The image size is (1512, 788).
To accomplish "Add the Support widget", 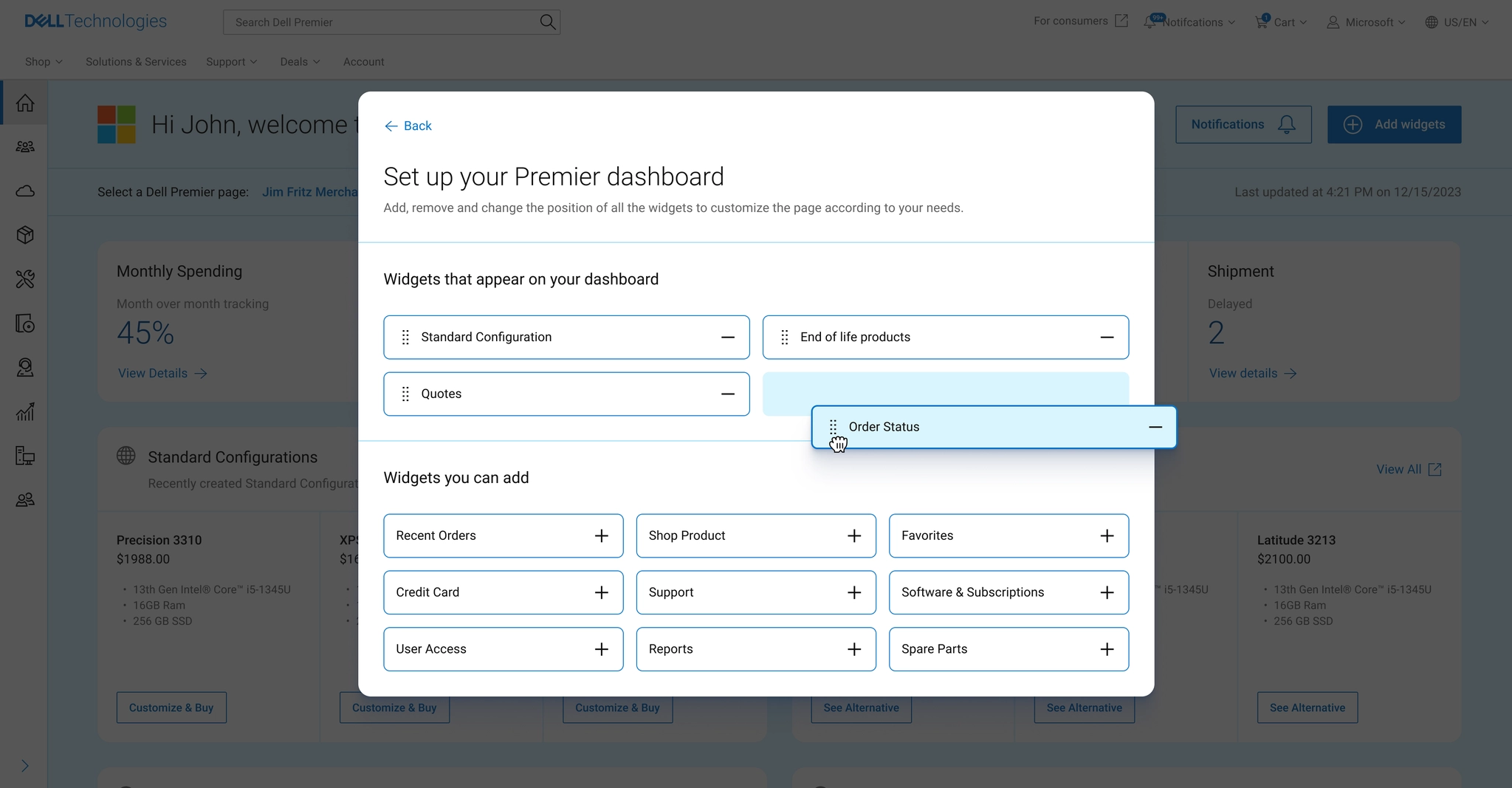I will pos(854,592).
